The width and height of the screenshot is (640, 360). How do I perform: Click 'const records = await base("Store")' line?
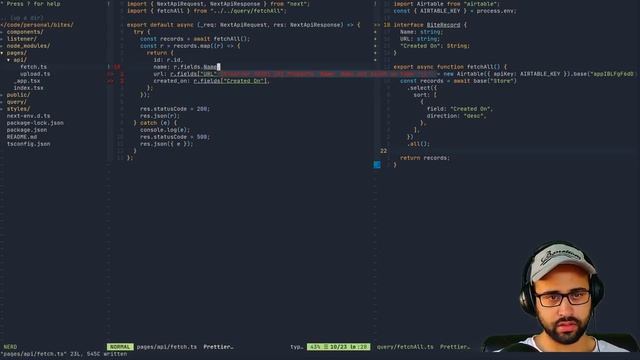[458, 81]
